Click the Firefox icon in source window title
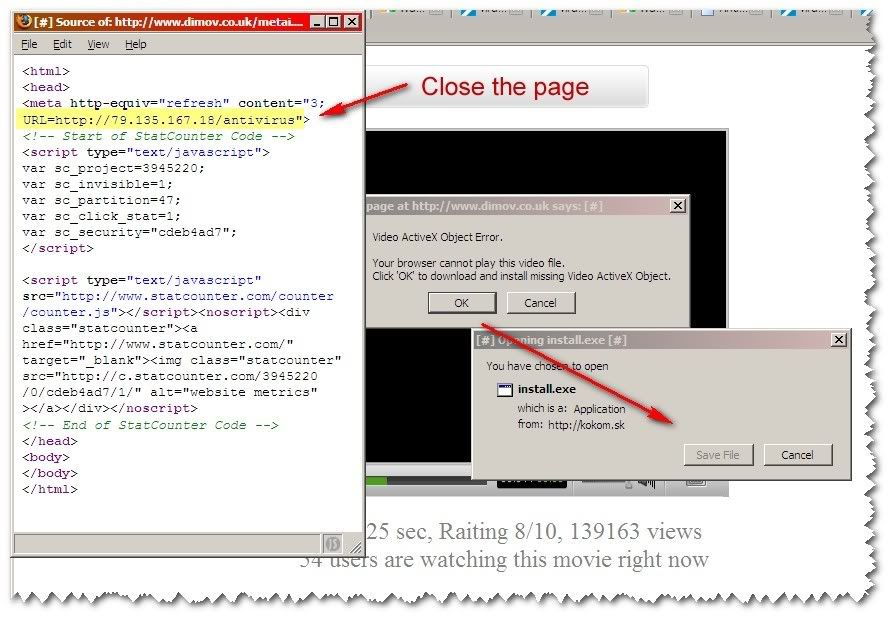 point(24,21)
